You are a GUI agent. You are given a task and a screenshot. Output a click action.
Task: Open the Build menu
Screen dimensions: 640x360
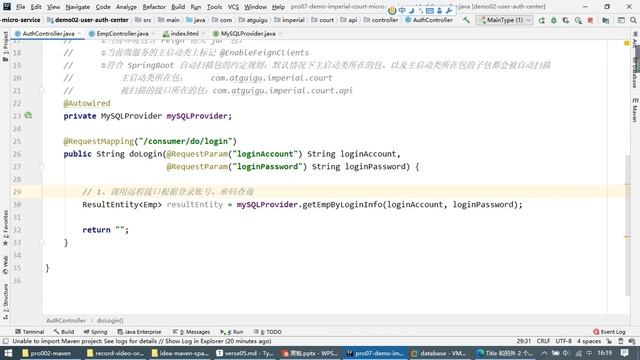(x=178, y=7)
